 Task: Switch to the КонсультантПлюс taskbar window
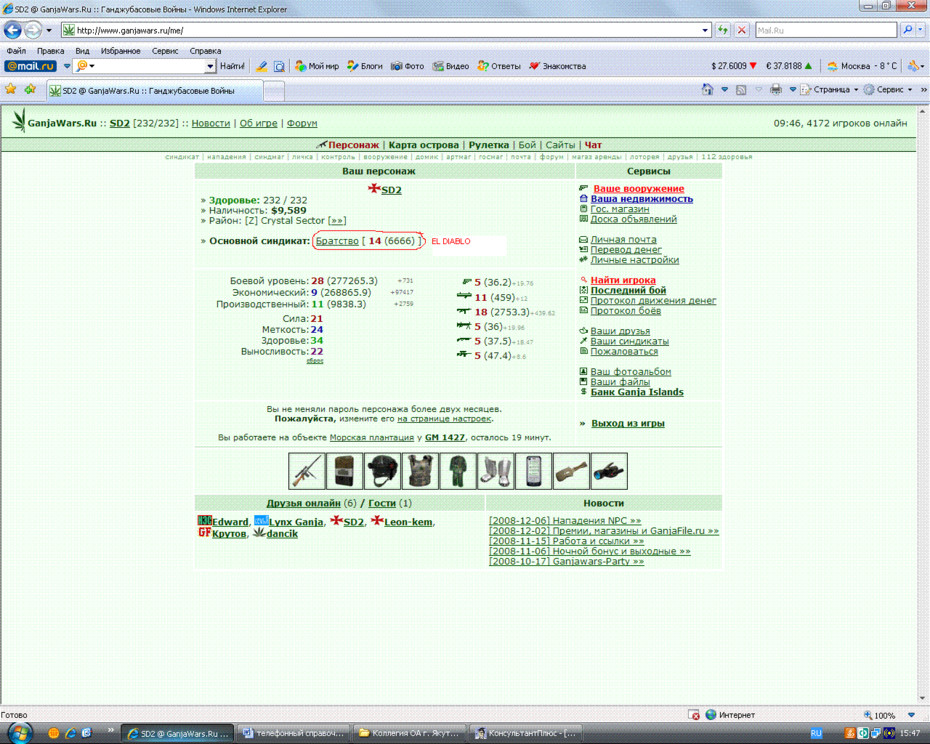coord(525,733)
